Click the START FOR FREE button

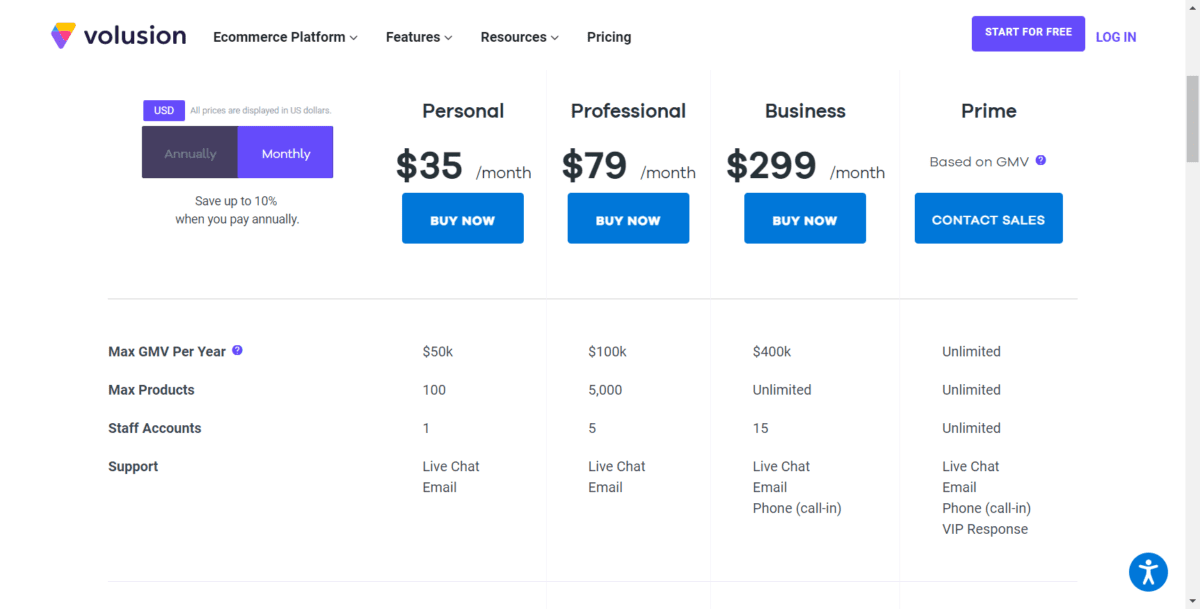pyautogui.click(x=1028, y=33)
